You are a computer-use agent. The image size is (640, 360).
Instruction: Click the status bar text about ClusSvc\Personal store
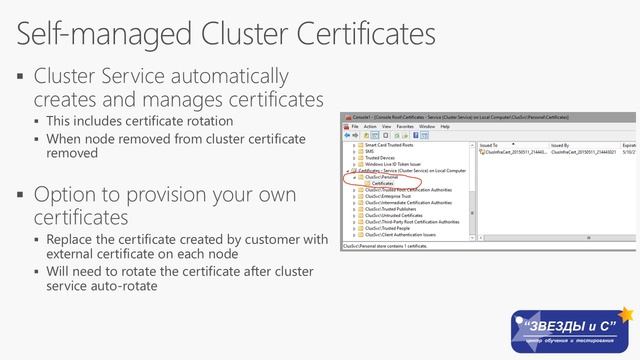click(x=385, y=246)
